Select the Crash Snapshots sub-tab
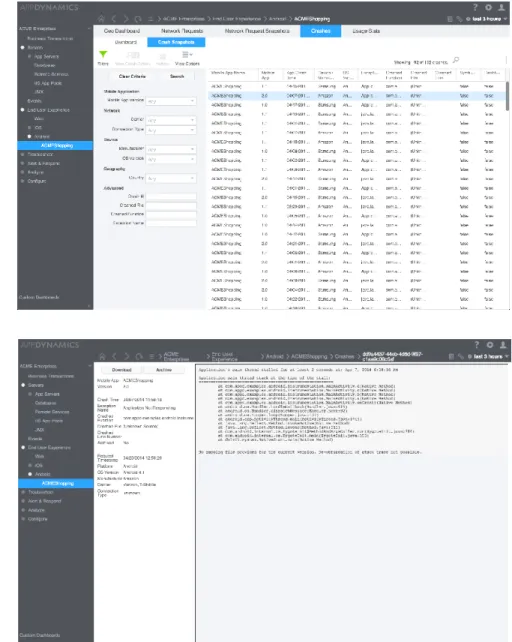The image size is (512, 642). (176, 42)
